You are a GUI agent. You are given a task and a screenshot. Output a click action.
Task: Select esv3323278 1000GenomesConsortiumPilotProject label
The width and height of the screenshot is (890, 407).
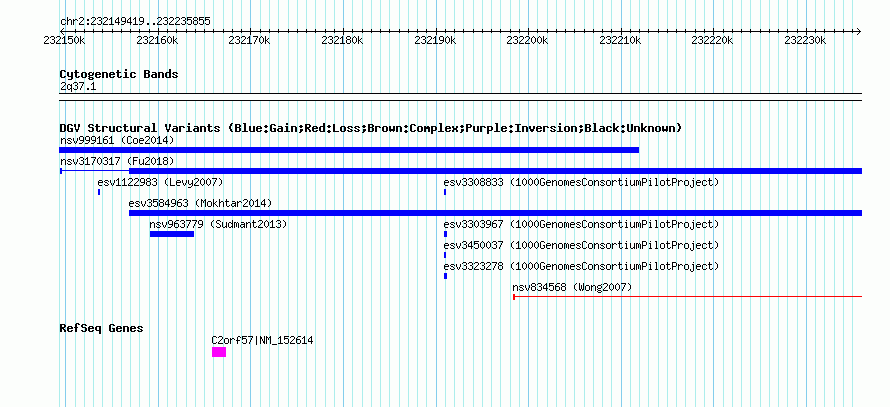click(581, 266)
